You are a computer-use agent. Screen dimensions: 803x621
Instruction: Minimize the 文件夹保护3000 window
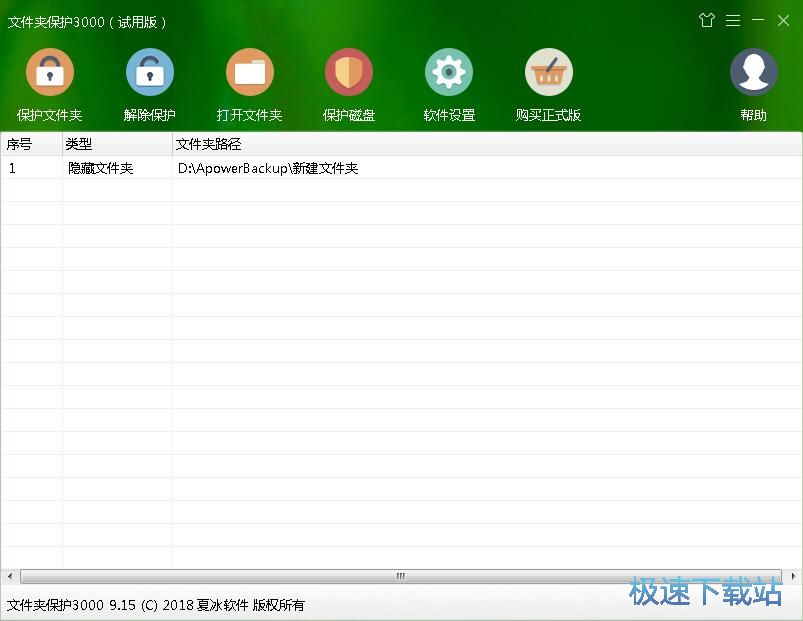[x=758, y=20]
